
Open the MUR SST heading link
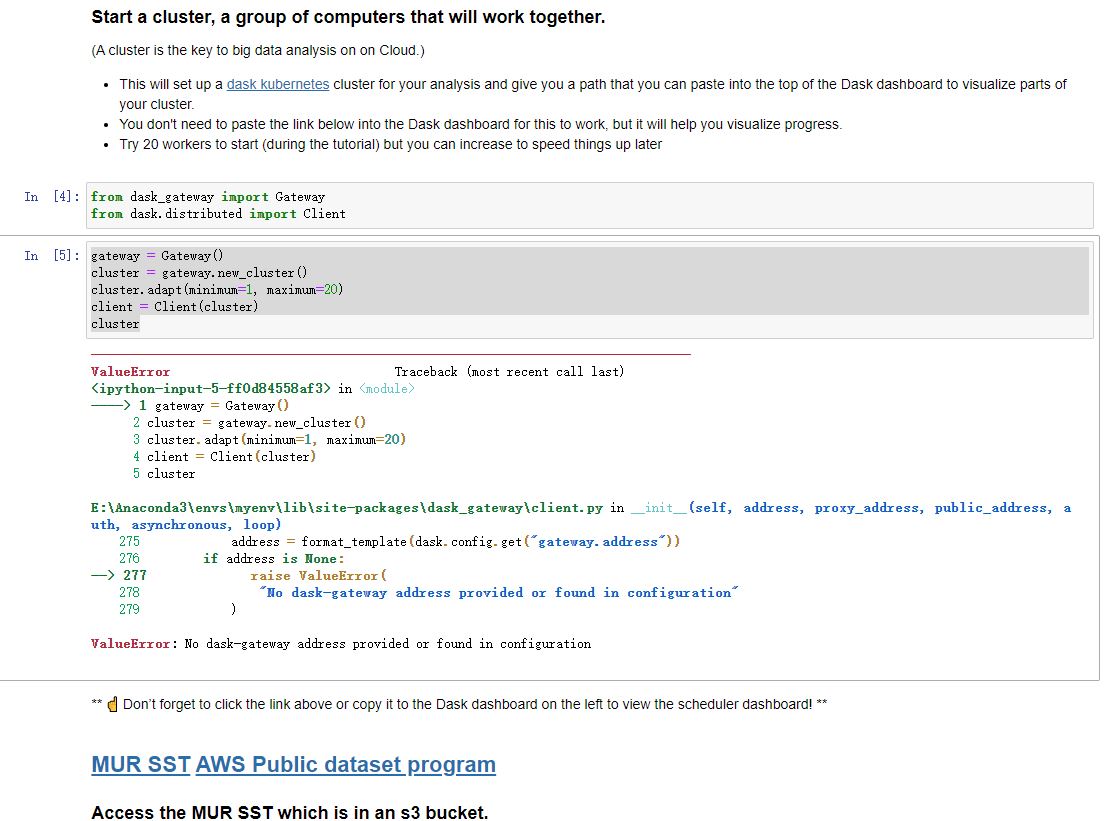[x=141, y=764]
